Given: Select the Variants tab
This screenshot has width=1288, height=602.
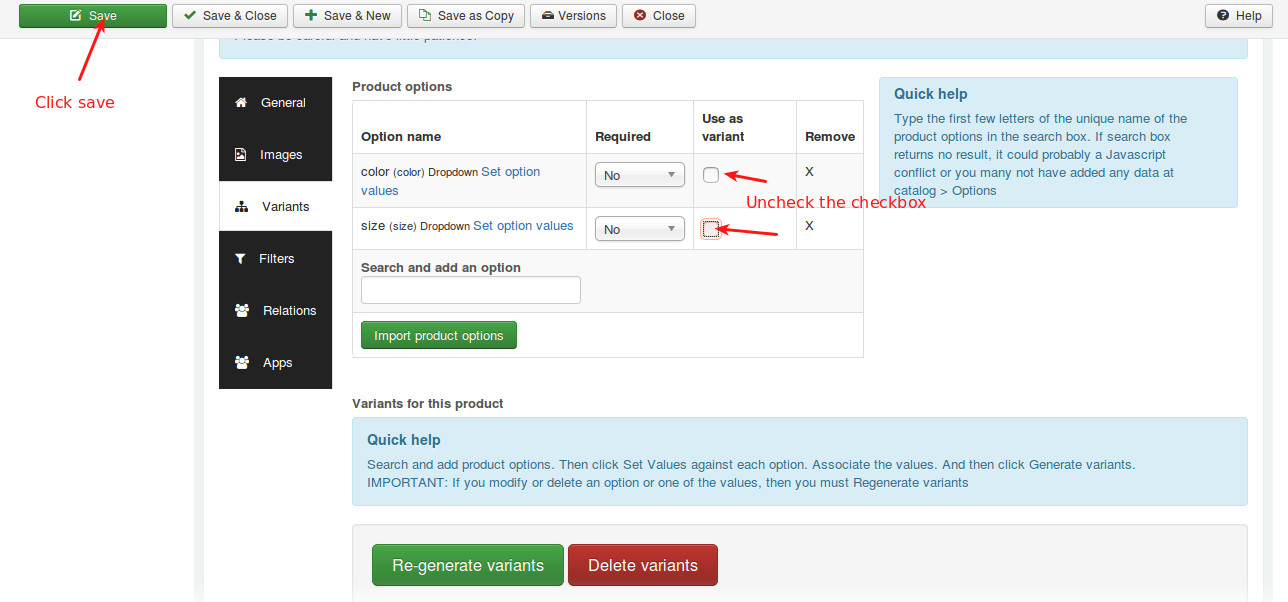Looking at the screenshot, I should click(275, 207).
